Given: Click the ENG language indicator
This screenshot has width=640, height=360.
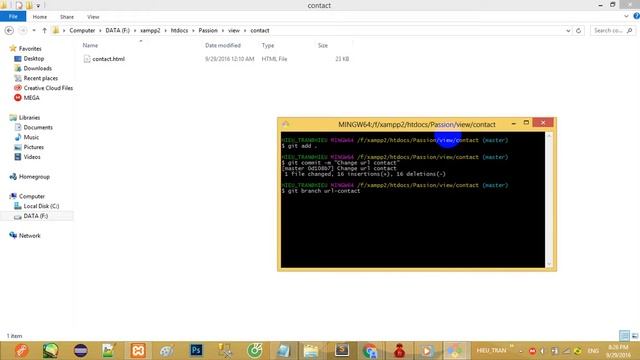Looking at the screenshot, I should pyautogui.click(x=593, y=351).
